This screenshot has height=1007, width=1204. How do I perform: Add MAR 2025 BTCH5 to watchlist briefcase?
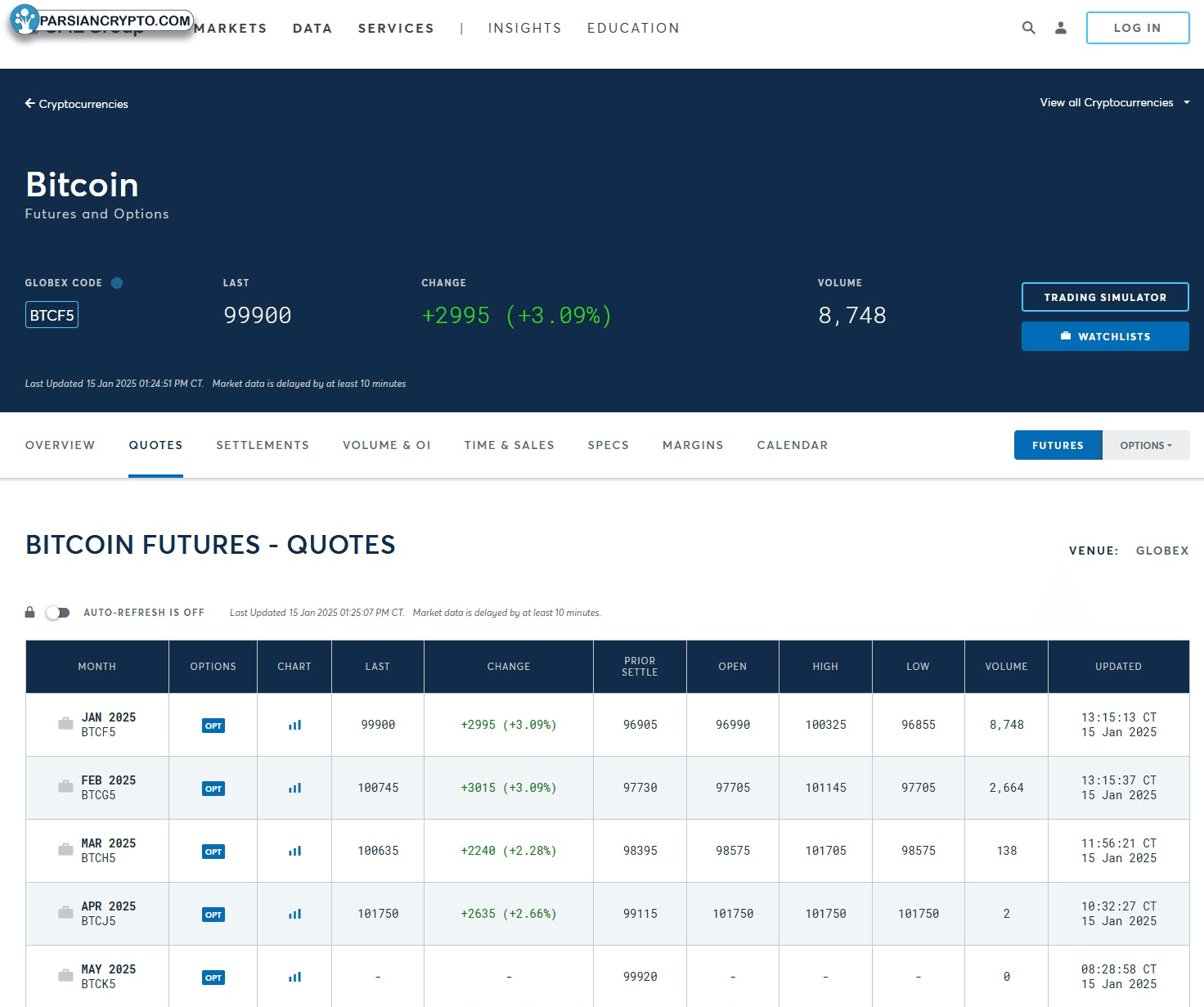tap(65, 850)
